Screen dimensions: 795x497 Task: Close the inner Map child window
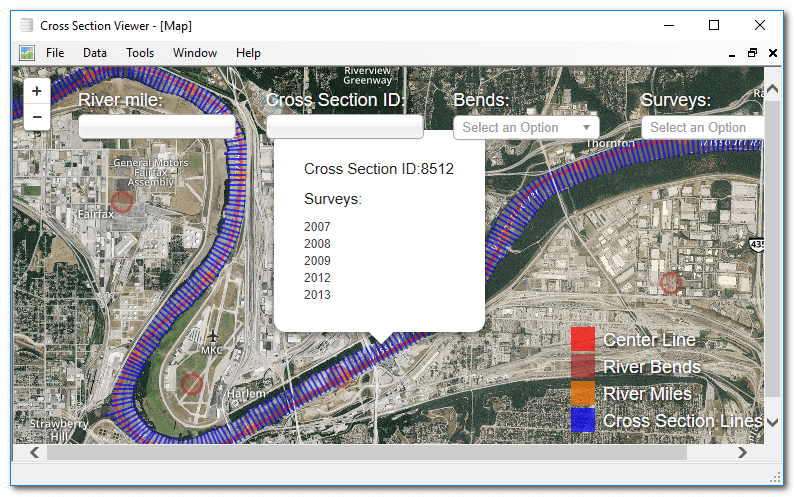(773, 53)
